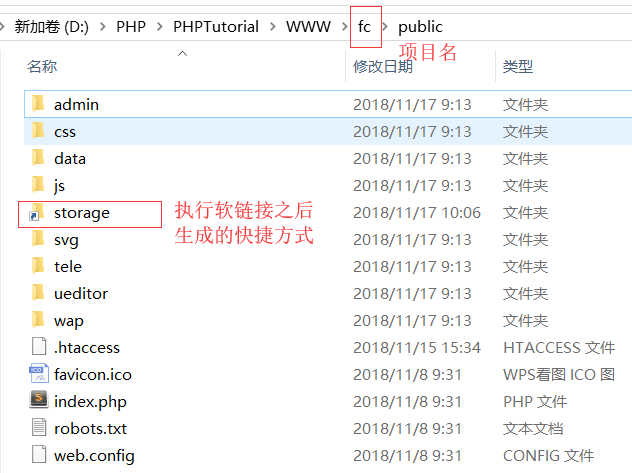The image size is (632, 473).
Task: Click the public breadcrumb segment
Action: [420, 27]
